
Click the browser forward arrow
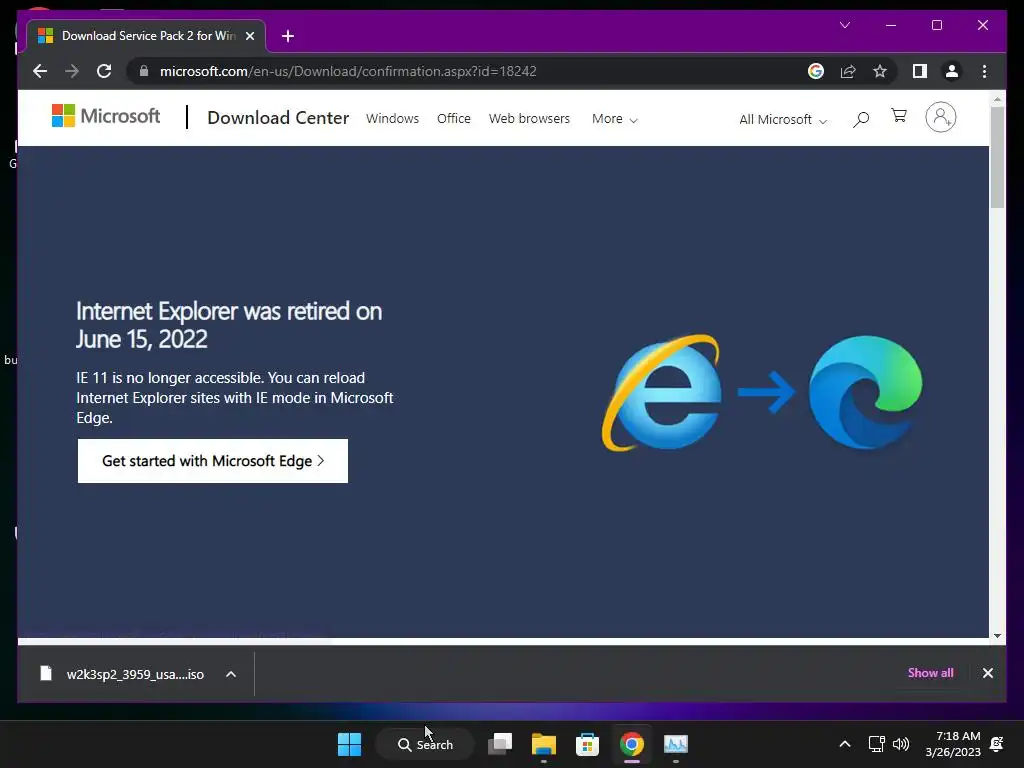pyautogui.click(x=72, y=71)
